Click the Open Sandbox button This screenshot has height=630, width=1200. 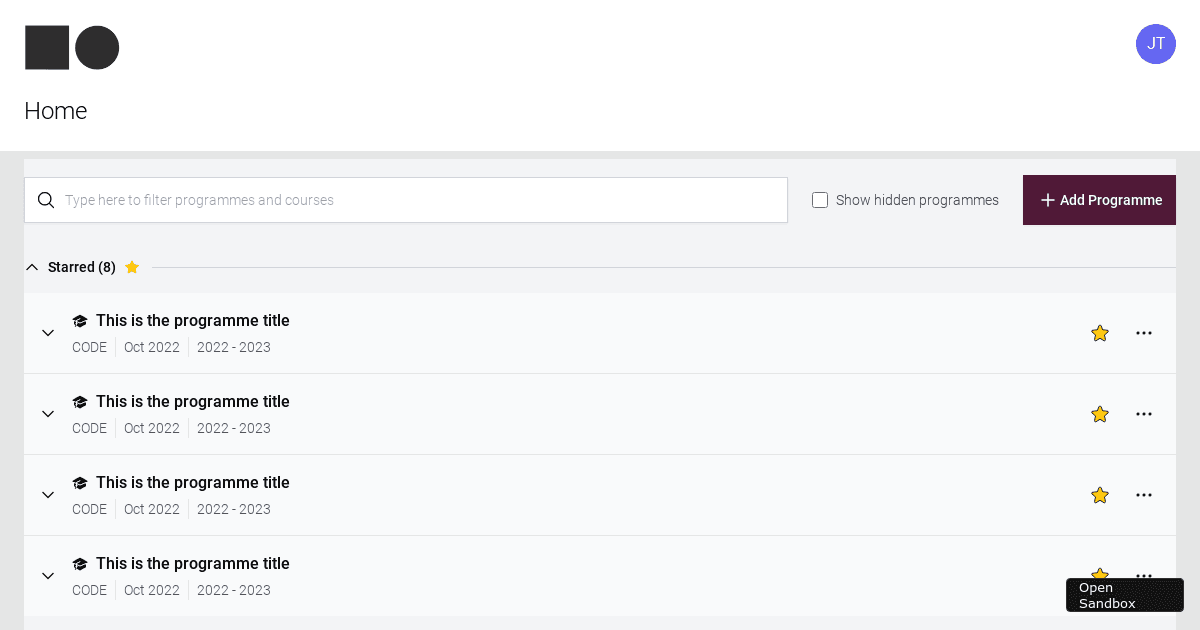(x=1124, y=595)
